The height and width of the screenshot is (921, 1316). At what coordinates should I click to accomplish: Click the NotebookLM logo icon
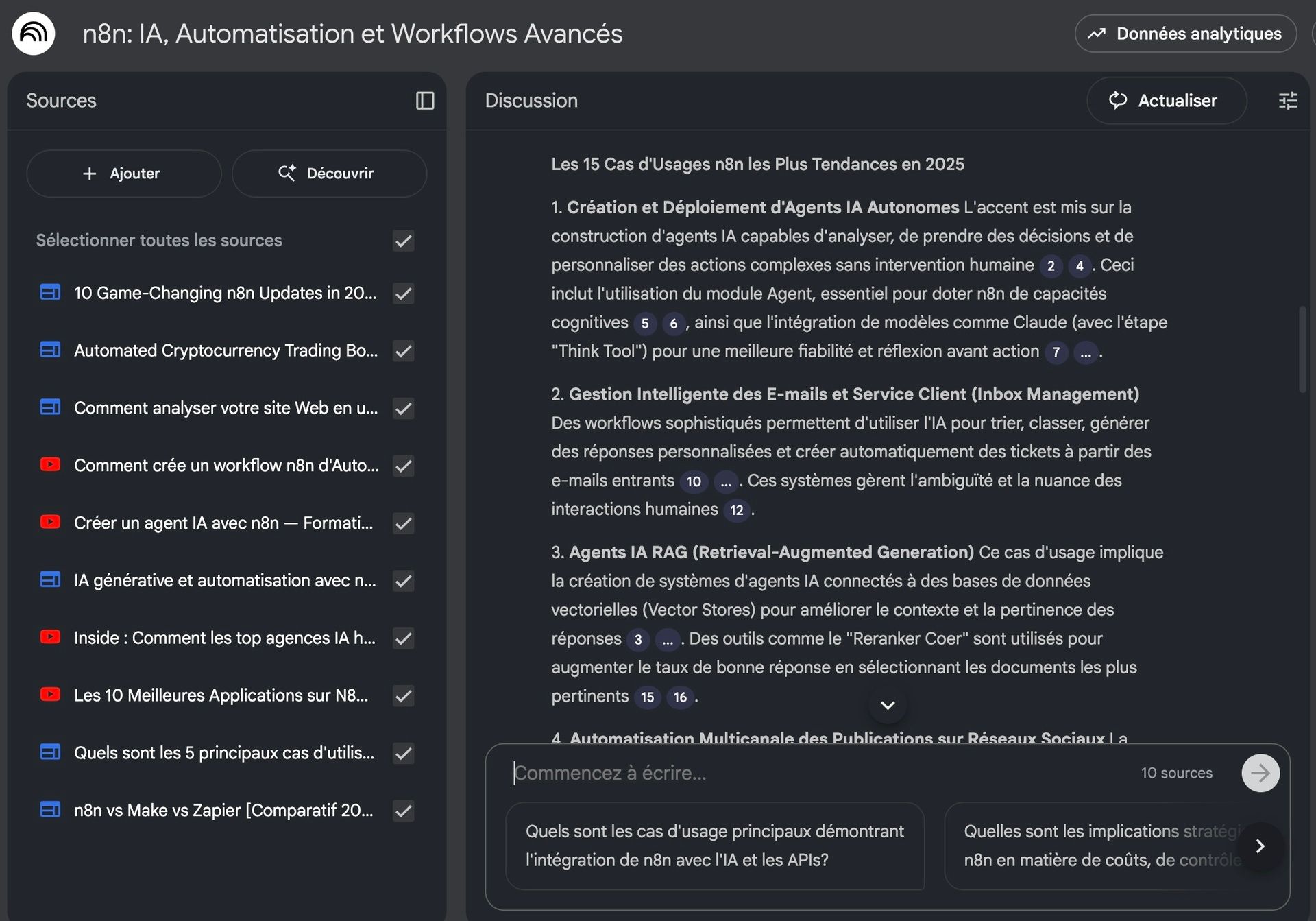pyautogui.click(x=33, y=33)
